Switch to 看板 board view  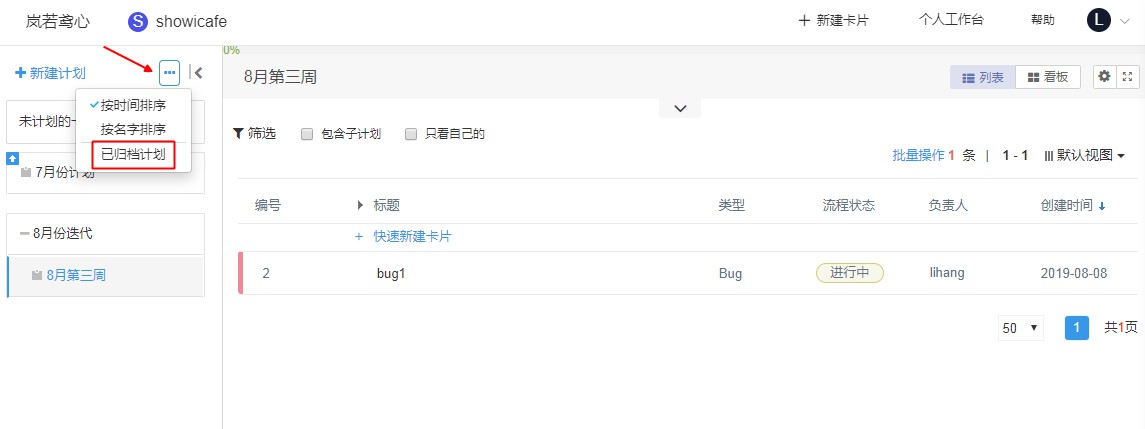[x=1047, y=77]
